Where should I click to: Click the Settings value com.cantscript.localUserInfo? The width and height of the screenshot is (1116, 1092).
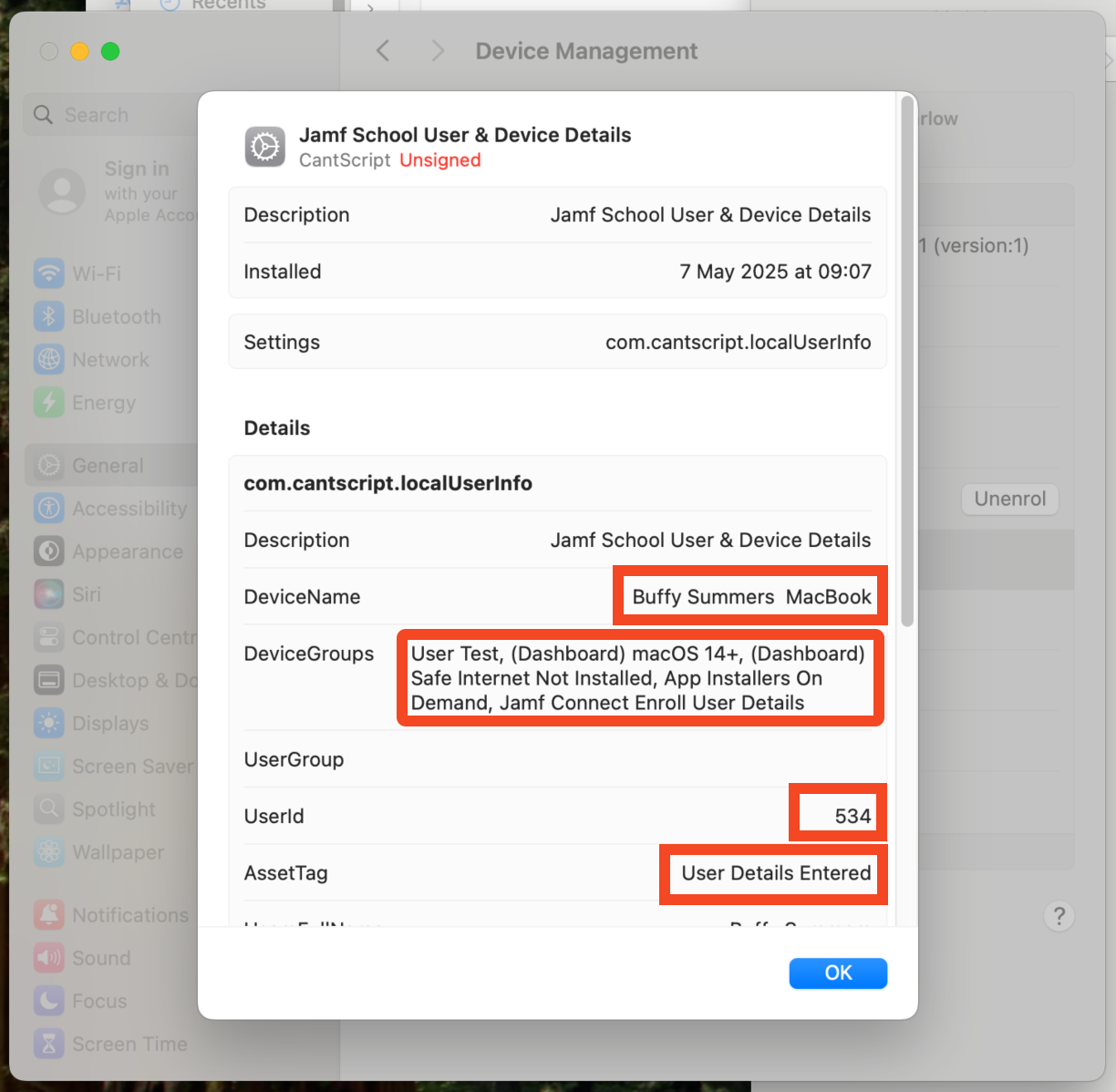[x=738, y=343]
